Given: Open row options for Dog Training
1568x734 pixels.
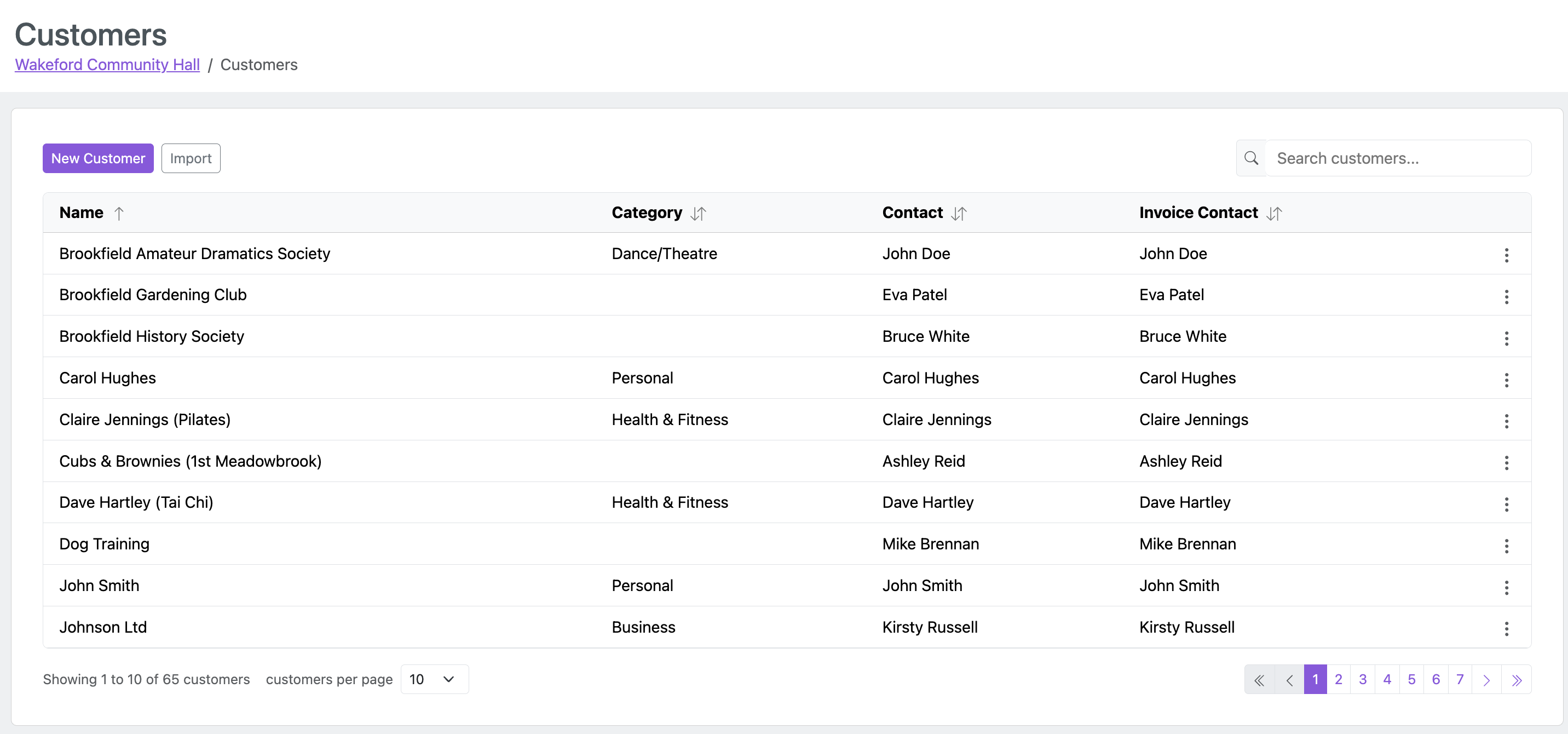Looking at the screenshot, I should tap(1506, 546).
